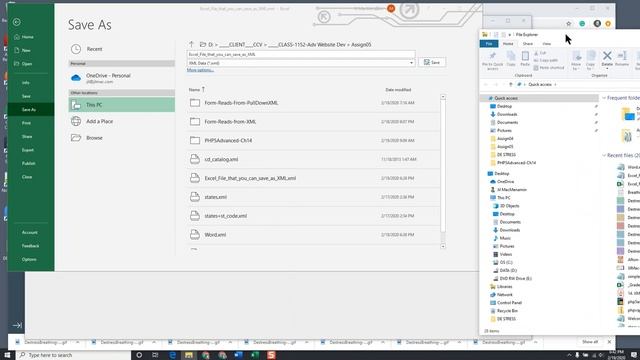
Task: Collapse the Recent files section
Action: 604,156
